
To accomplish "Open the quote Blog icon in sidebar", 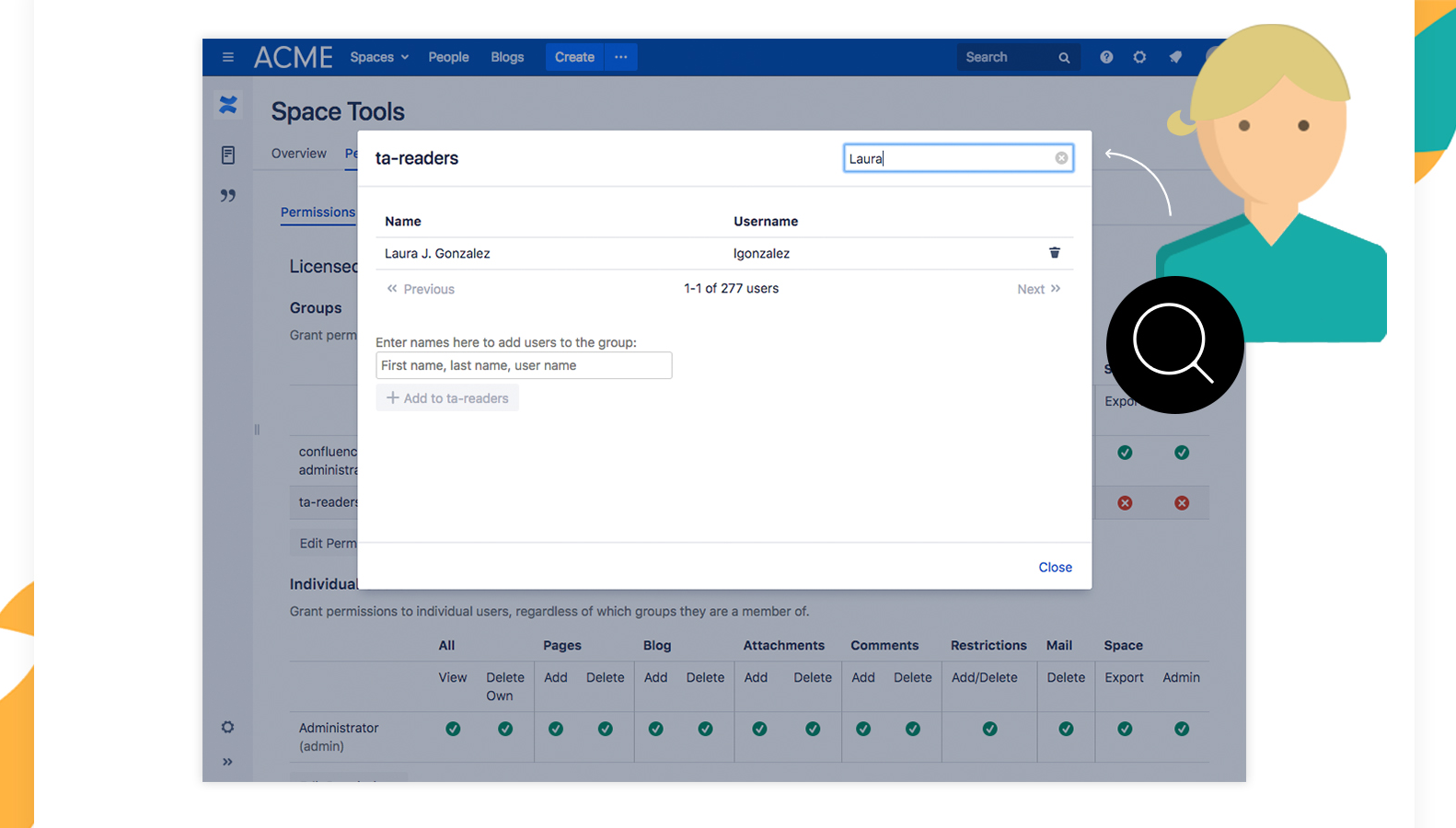I will (228, 195).
